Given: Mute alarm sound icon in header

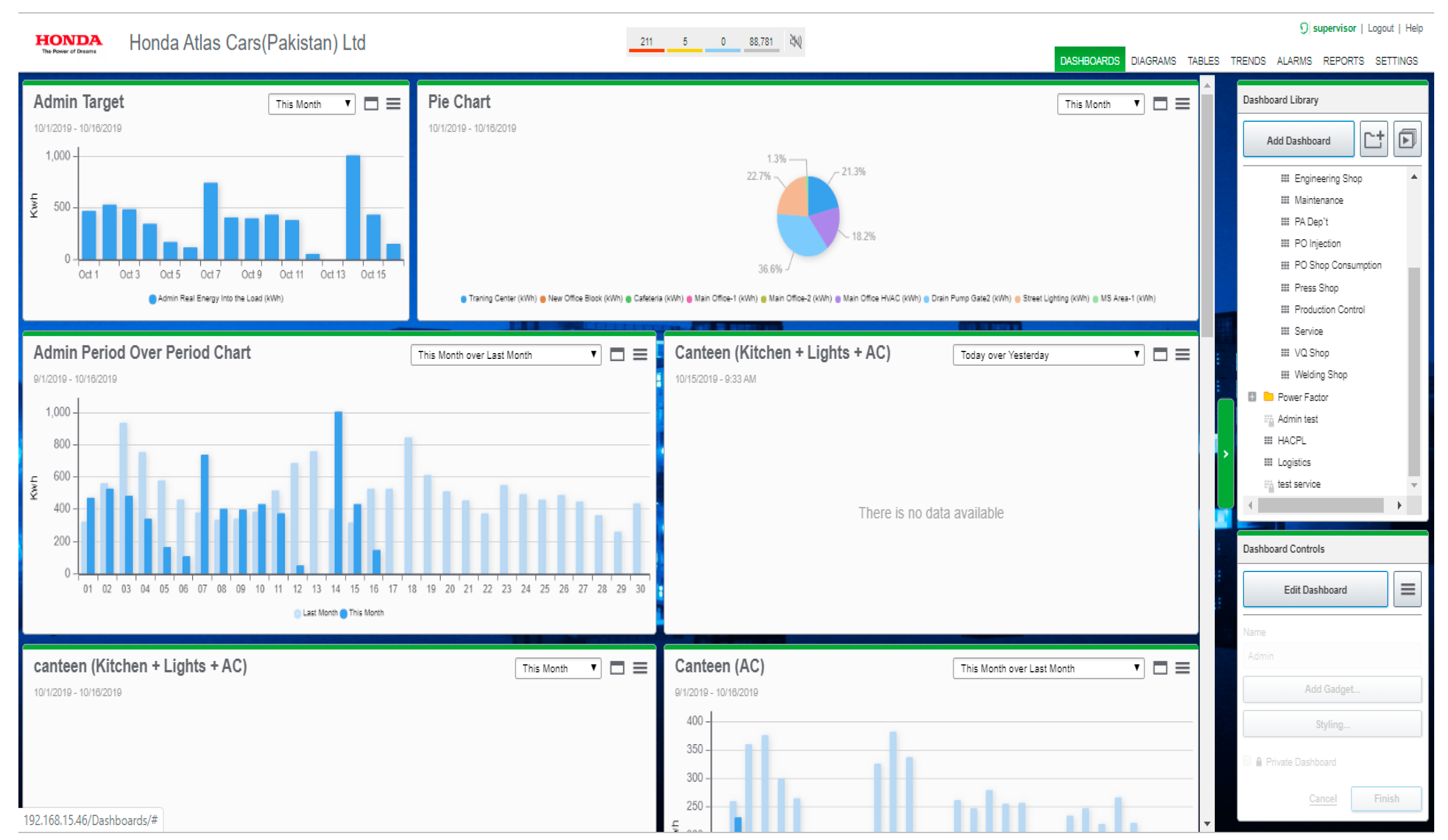Looking at the screenshot, I should click(x=796, y=41).
